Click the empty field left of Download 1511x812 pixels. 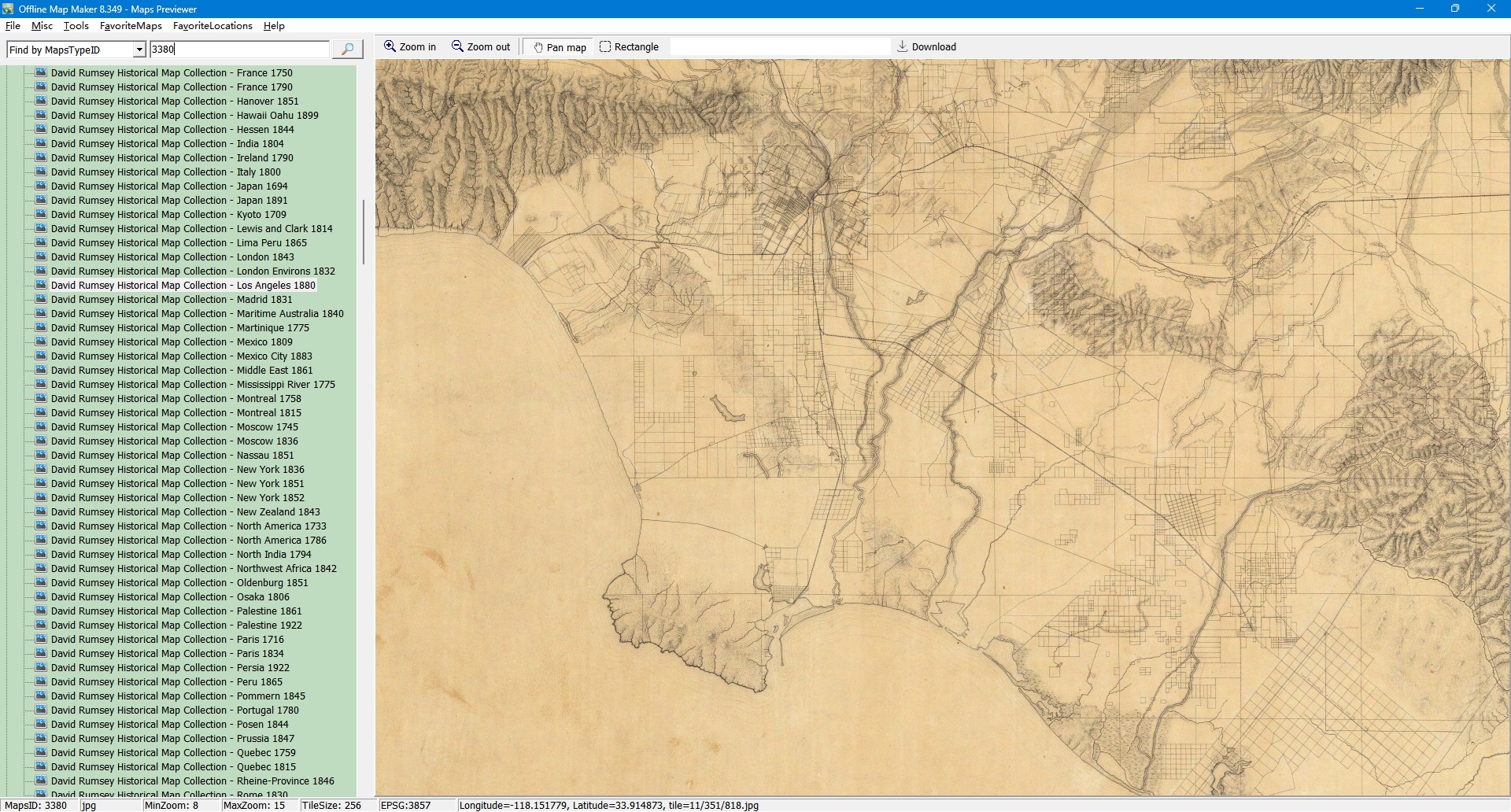tap(779, 47)
